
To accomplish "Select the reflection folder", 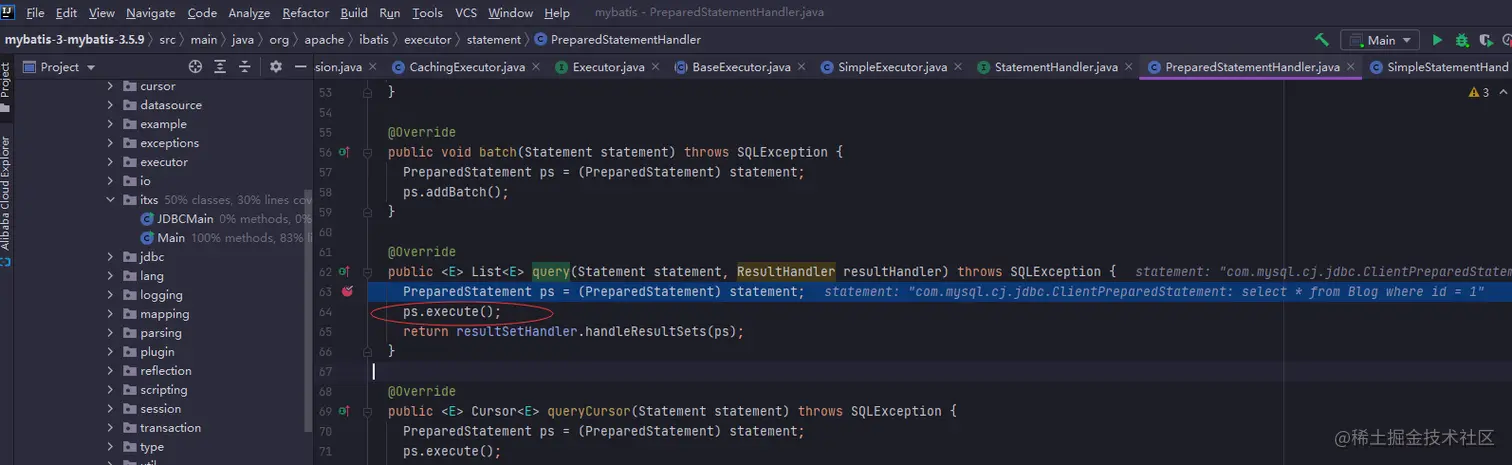I will pyautogui.click(x=165, y=371).
